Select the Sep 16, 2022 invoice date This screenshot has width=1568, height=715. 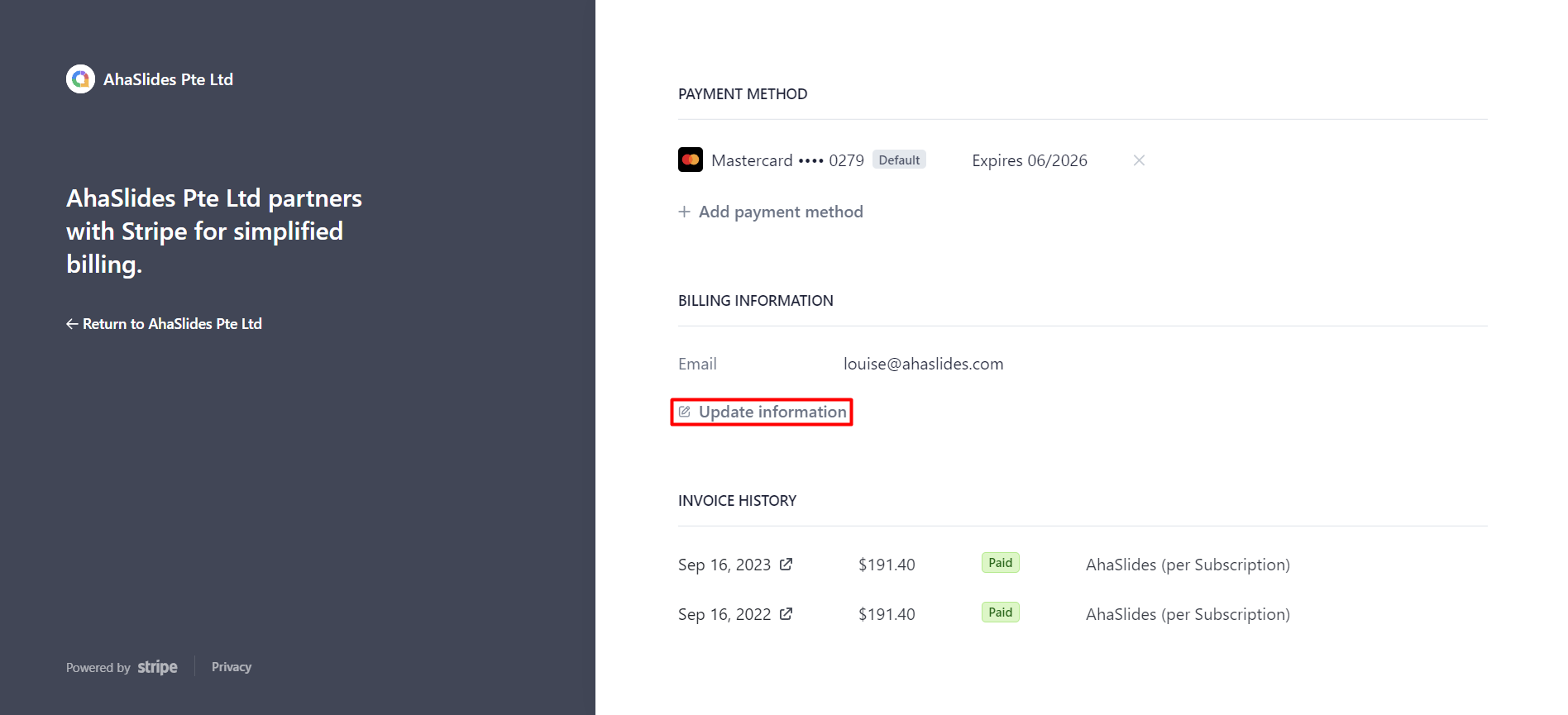[724, 614]
